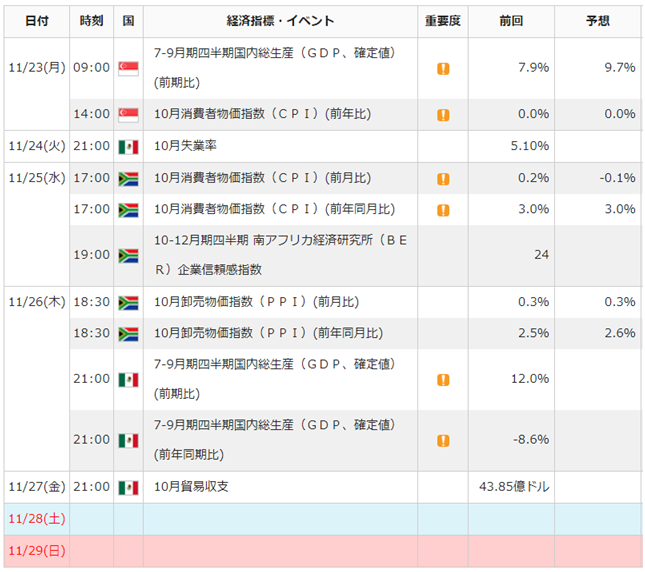Select the 11/29(日) date cell
Screen dimensions: 645x572
point(37,551)
